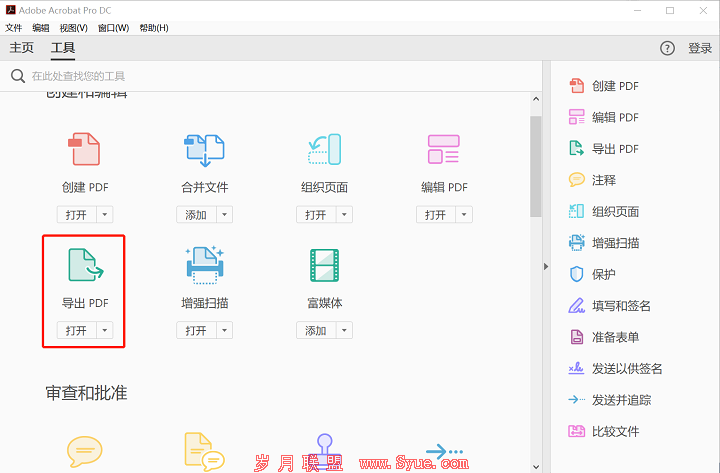Screen dimensions: 720x473
Task: Expand dropdown arrow next to 增强扫描 打开
Action: pyautogui.click(x=225, y=330)
